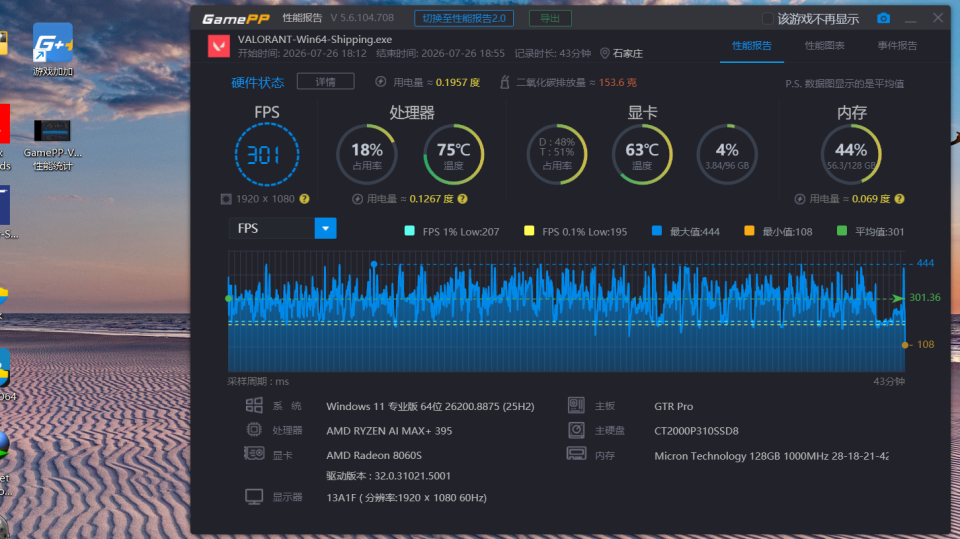Click the memory usage gauge 44%
960x539 pixels.
[851, 154]
